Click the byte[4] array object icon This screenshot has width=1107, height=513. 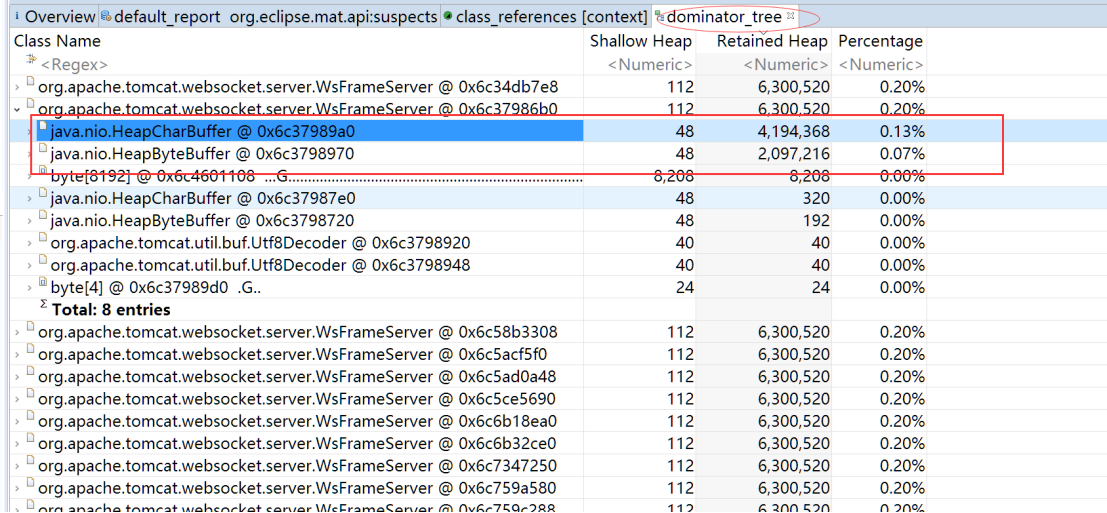pyautogui.click(x=42, y=286)
